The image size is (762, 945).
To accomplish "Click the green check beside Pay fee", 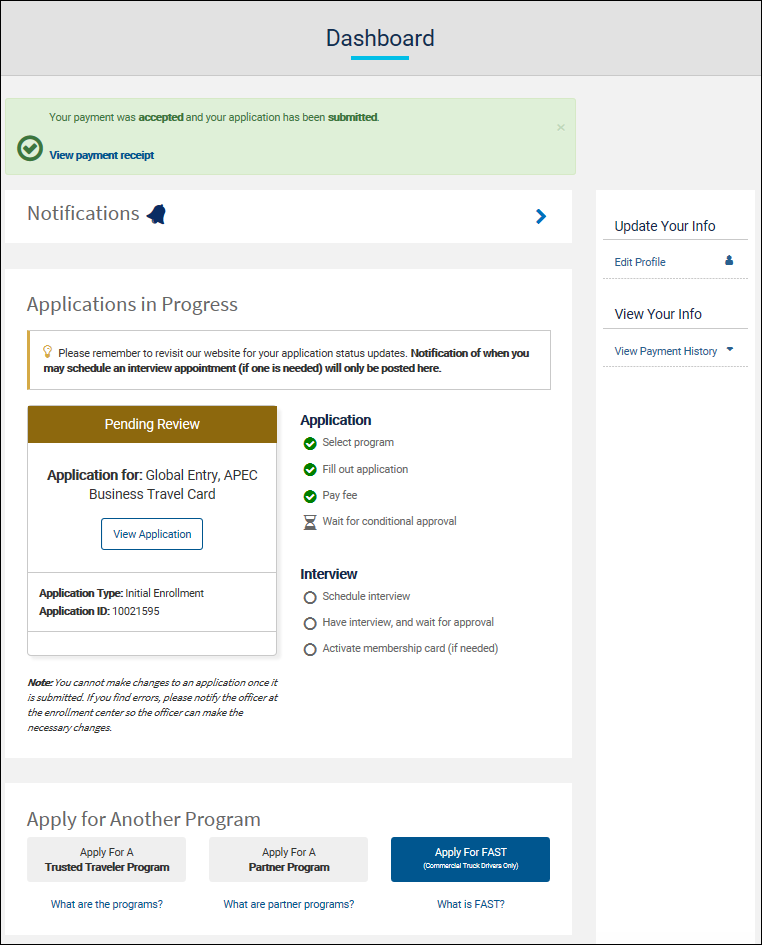I will coord(310,496).
